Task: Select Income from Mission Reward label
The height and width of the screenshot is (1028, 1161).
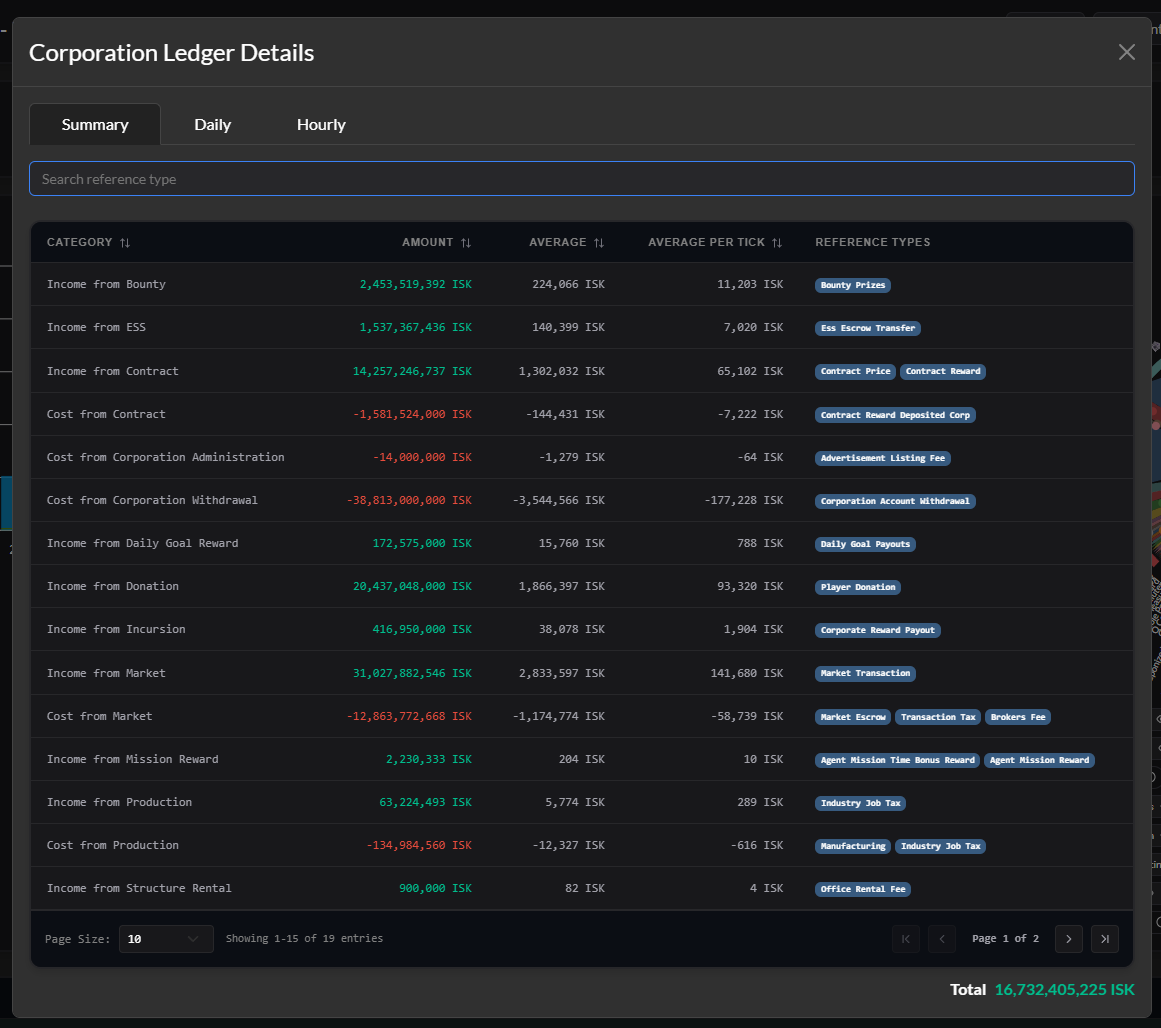Action: point(133,759)
